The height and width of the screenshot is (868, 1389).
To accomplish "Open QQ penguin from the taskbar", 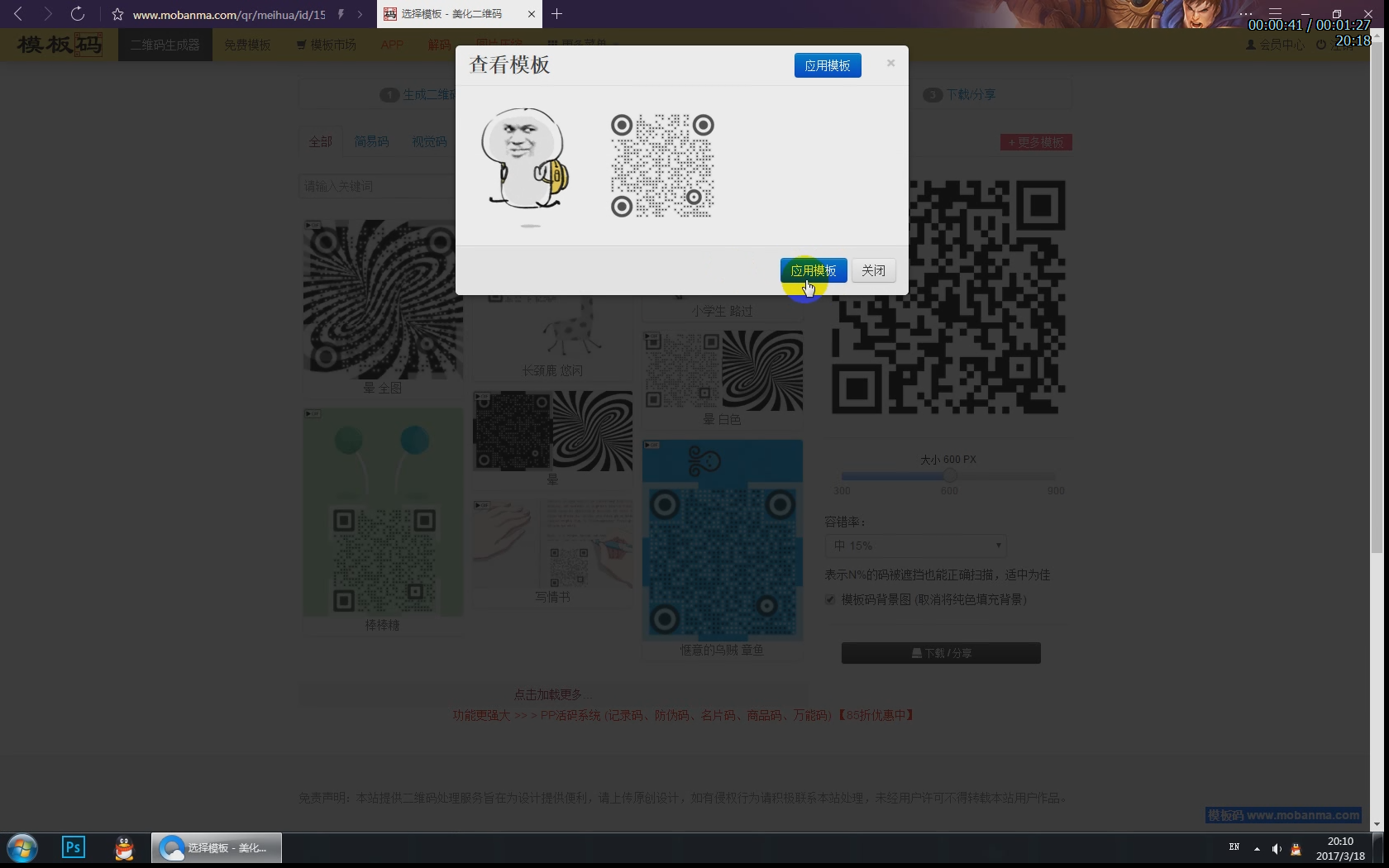I will (124, 848).
